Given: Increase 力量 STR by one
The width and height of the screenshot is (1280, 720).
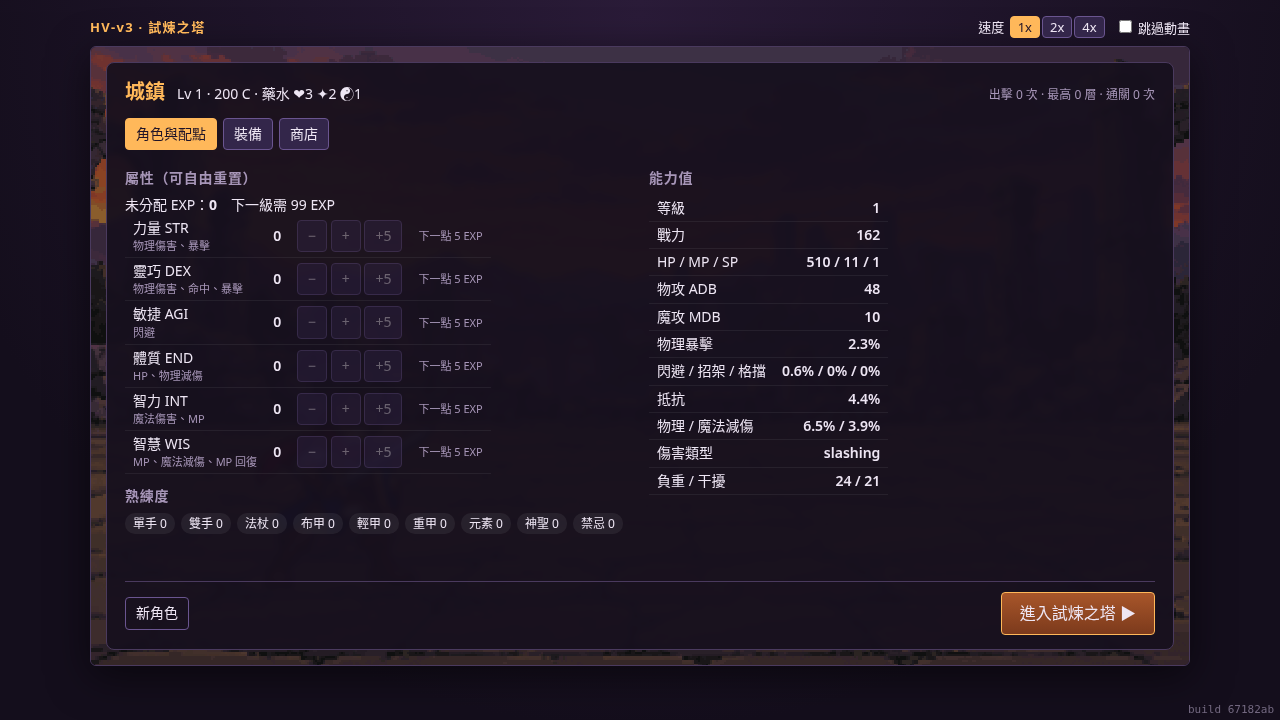Looking at the screenshot, I should pos(346,236).
